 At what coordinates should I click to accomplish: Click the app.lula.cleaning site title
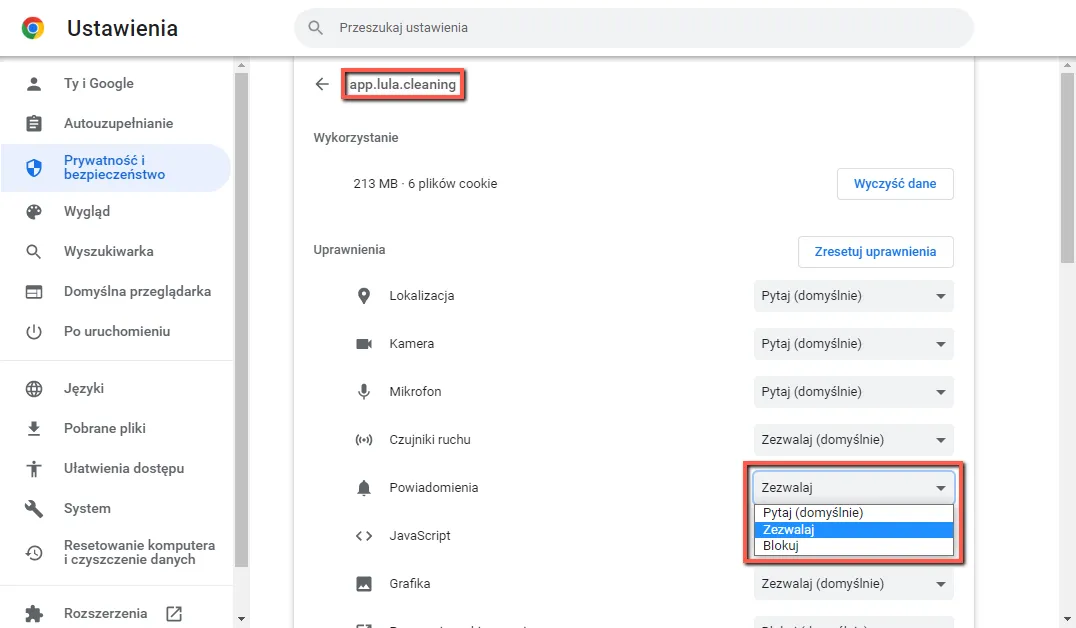point(403,84)
